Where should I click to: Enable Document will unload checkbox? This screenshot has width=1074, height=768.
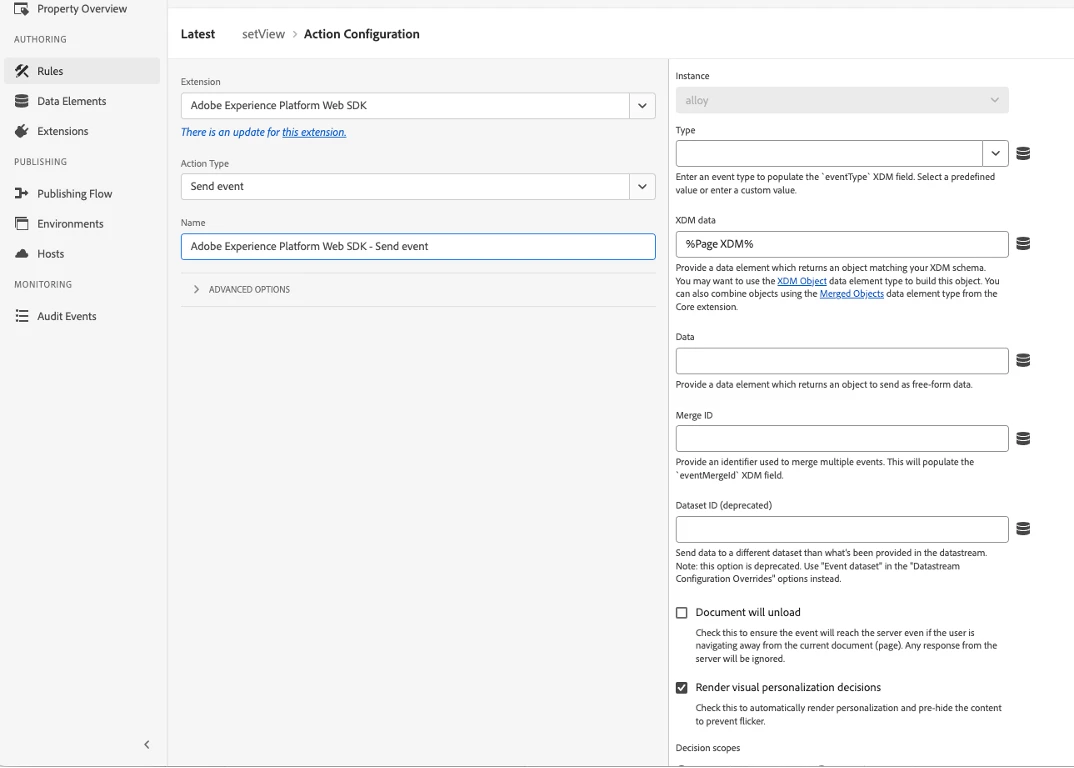(x=682, y=613)
